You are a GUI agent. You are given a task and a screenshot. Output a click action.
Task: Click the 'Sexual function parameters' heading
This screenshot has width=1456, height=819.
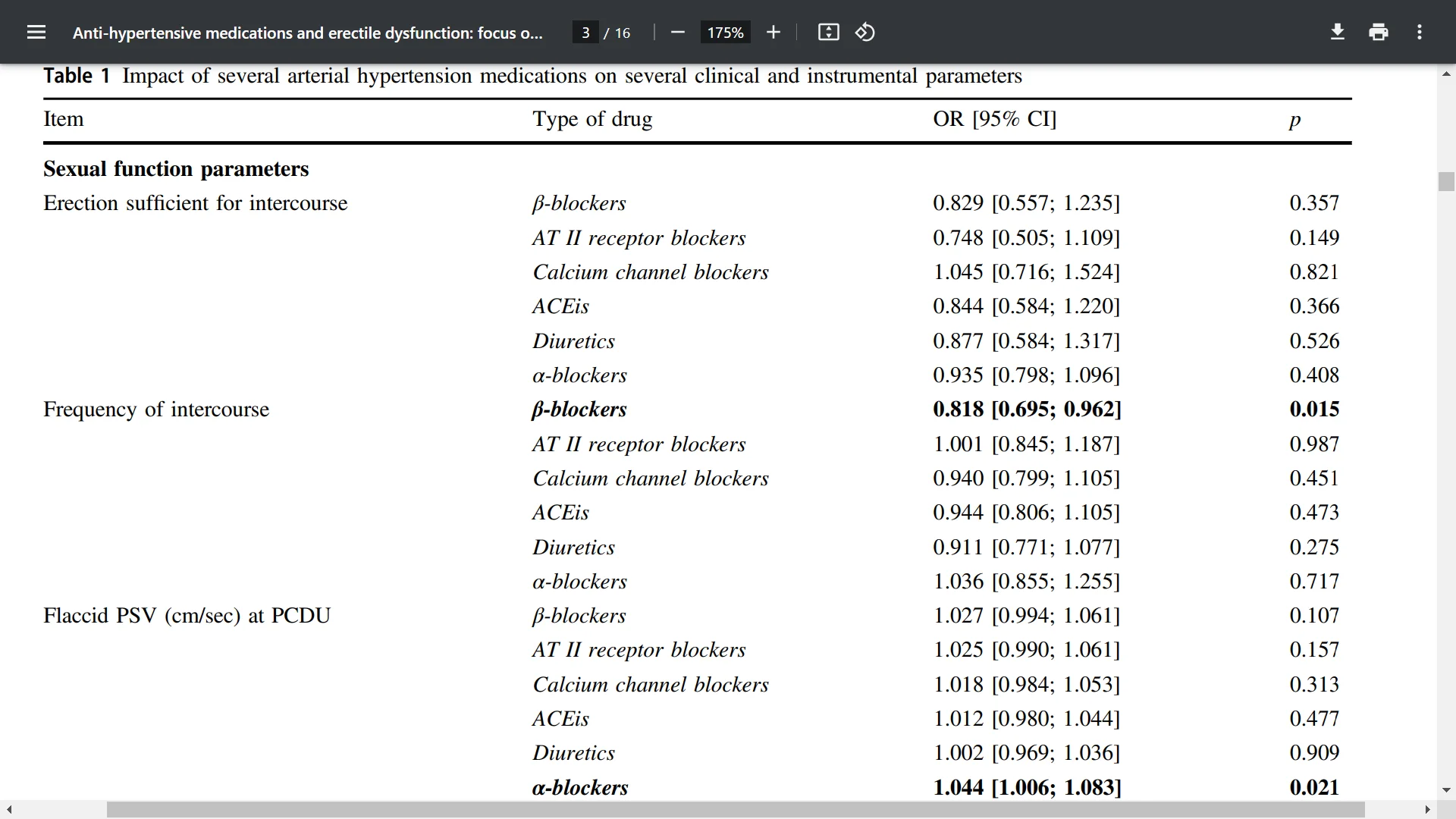[176, 169]
